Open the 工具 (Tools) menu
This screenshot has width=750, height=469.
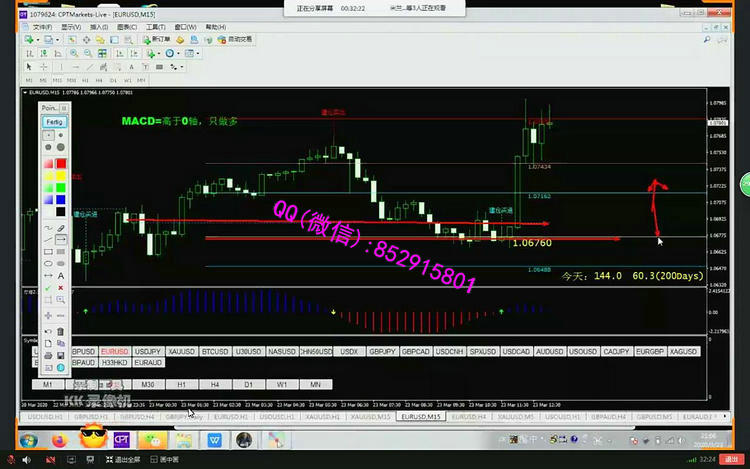click(x=159, y=27)
